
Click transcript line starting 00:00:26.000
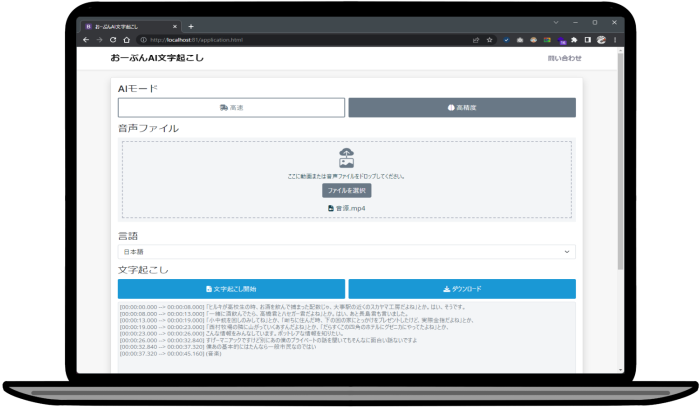click(268, 340)
